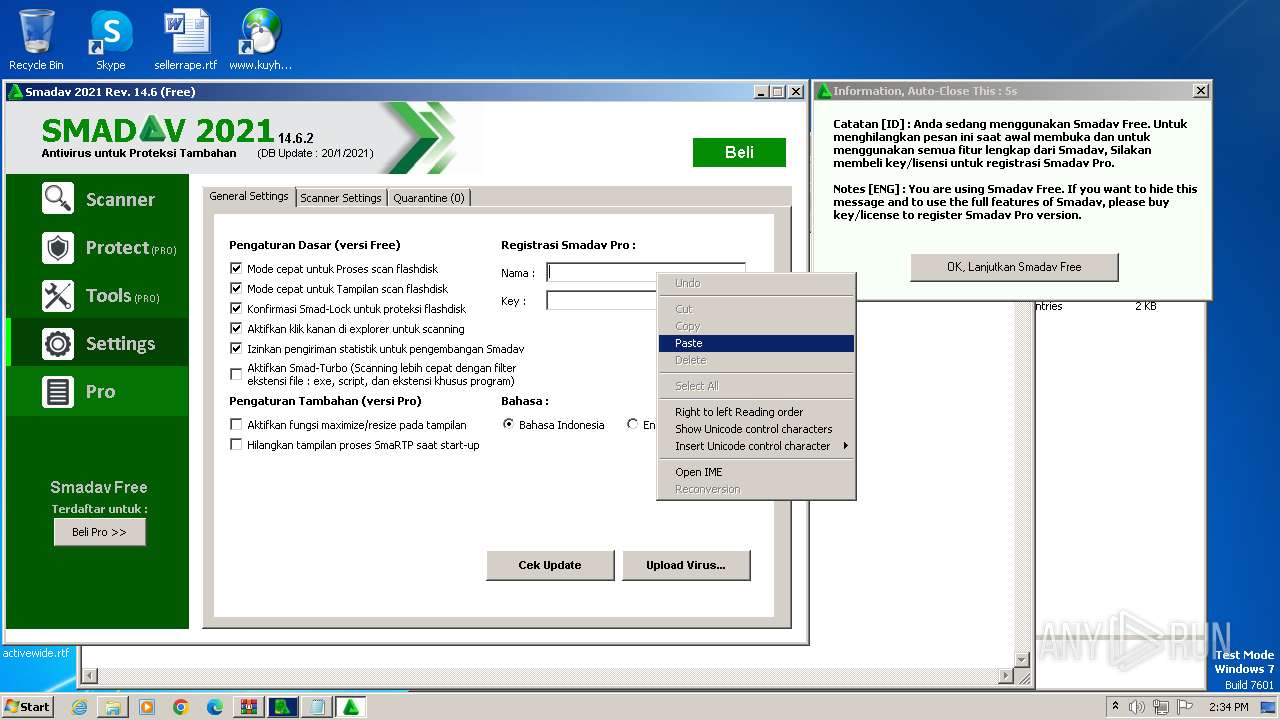Toggle Aktifkan klik kanan di explorer
The height and width of the screenshot is (720, 1280).
click(236, 328)
